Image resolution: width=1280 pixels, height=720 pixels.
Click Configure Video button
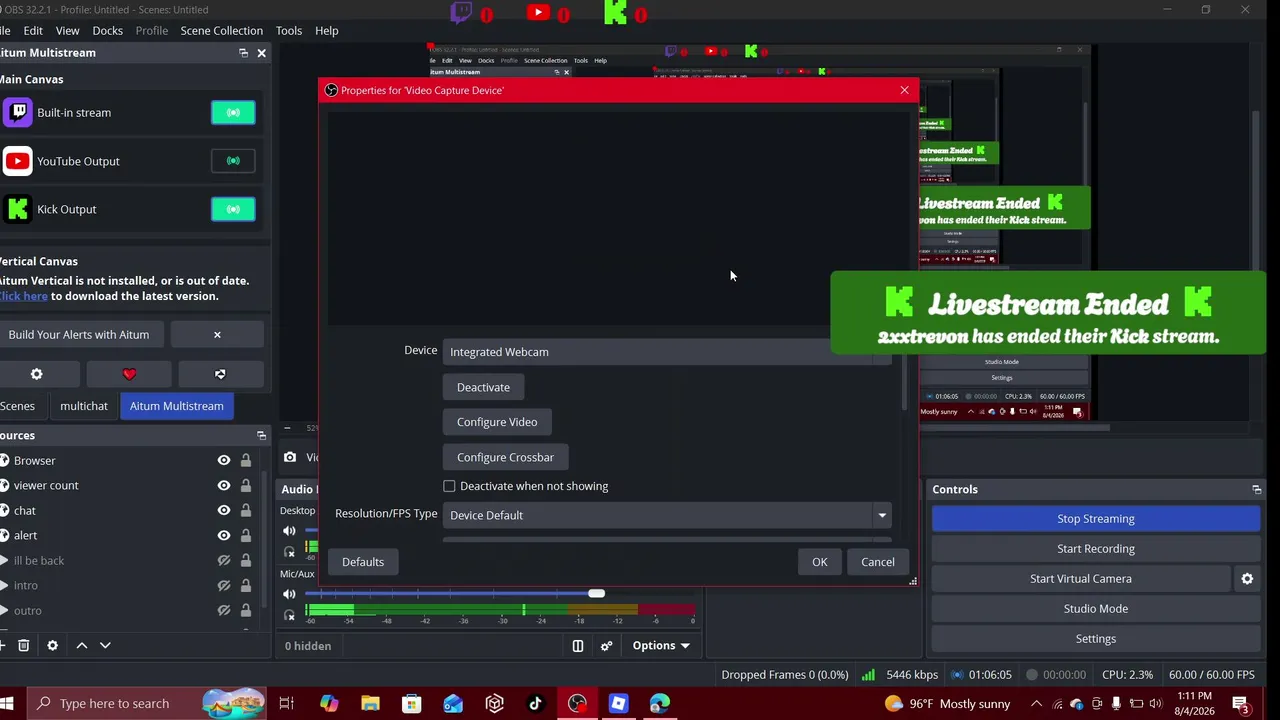497,422
